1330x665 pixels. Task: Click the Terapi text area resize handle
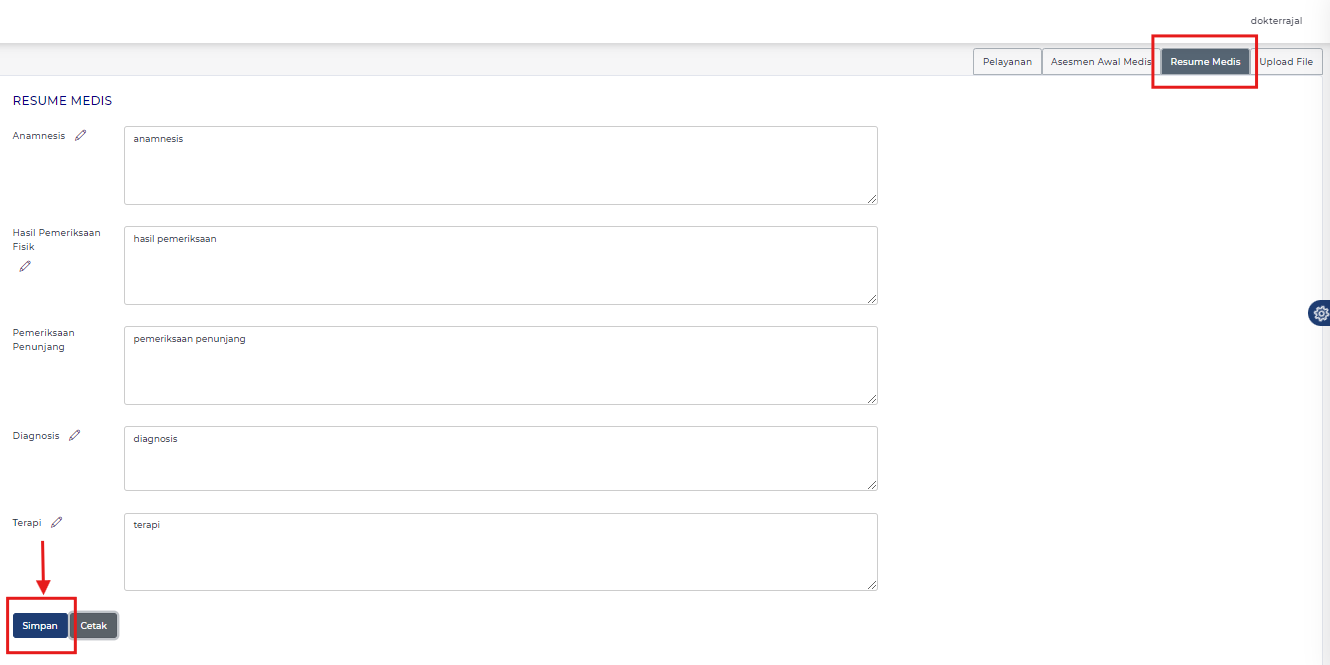click(x=872, y=585)
